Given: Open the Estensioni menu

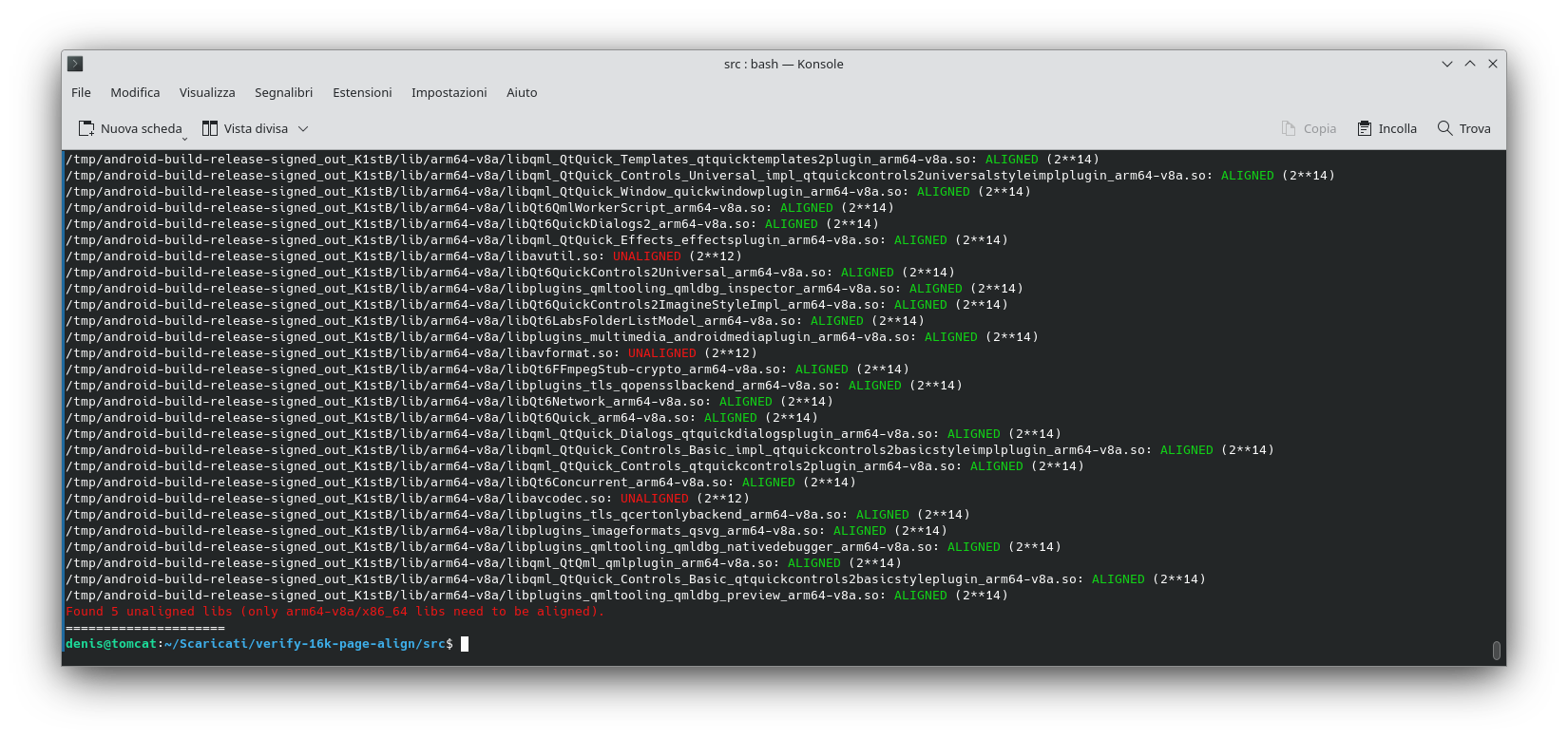Looking at the screenshot, I should coord(362,92).
